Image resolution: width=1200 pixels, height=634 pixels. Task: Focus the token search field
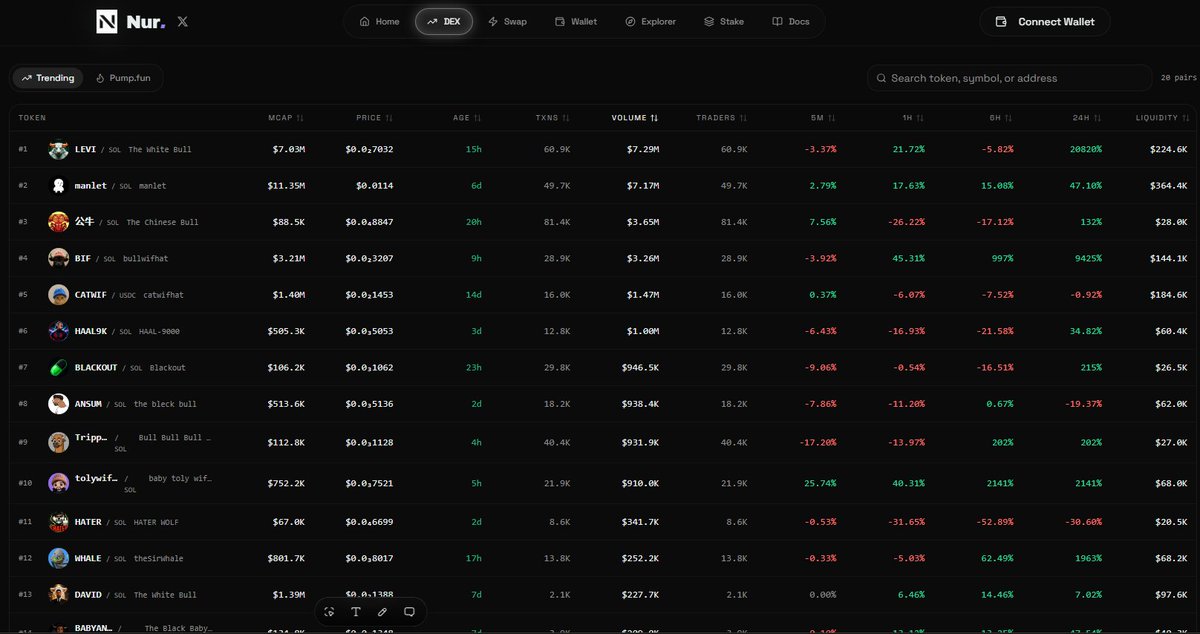pyautogui.click(x=1009, y=78)
